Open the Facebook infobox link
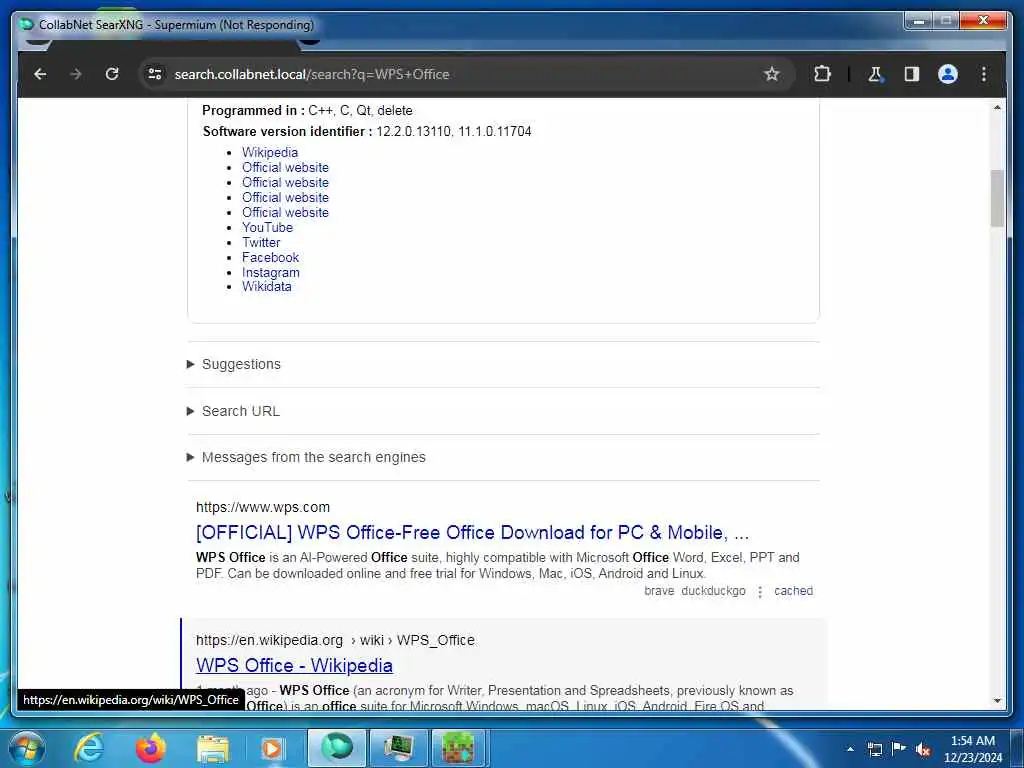The height and width of the screenshot is (768, 1024). click(270, 257)
